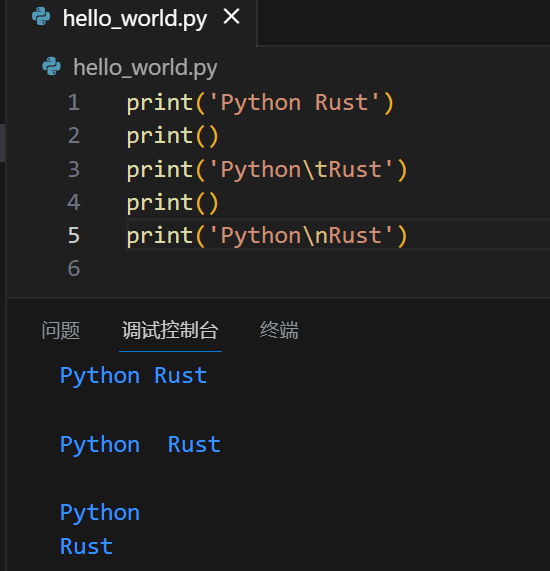
Task: Click the code print('Python\tRust') on line 3
Action: click(x=267, y=170)
